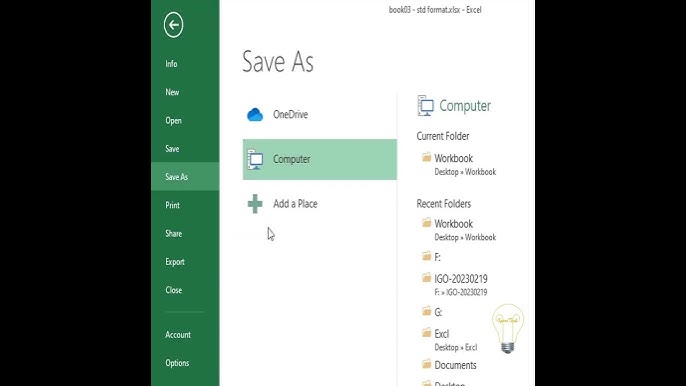
Task: Click the IGO-20230219 folder icon
Action: (427, 278)
